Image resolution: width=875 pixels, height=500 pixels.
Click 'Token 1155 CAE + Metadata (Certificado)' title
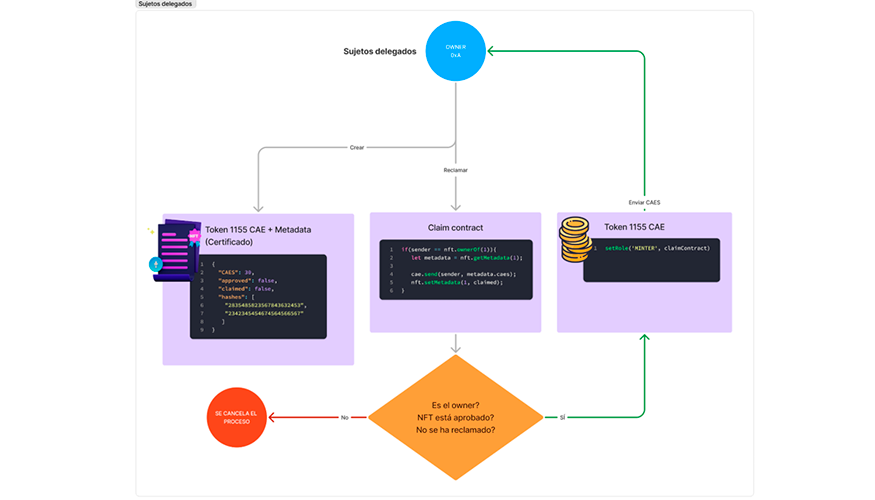coord(258,235)
